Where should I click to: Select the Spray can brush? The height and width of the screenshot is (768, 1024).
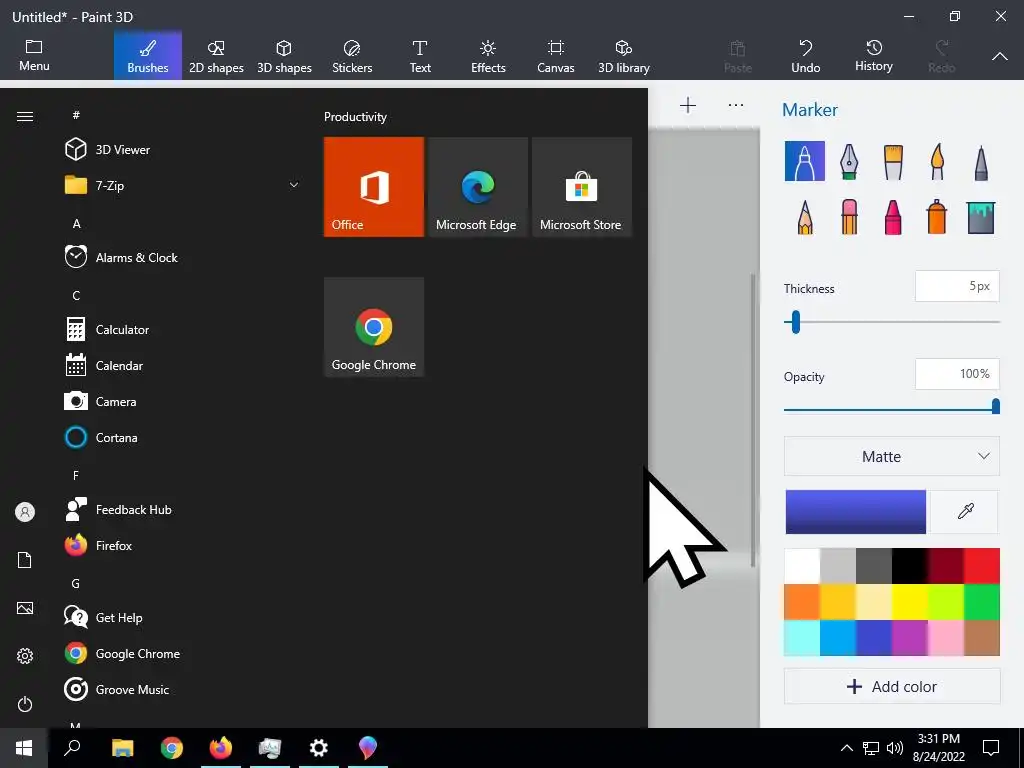936,216
